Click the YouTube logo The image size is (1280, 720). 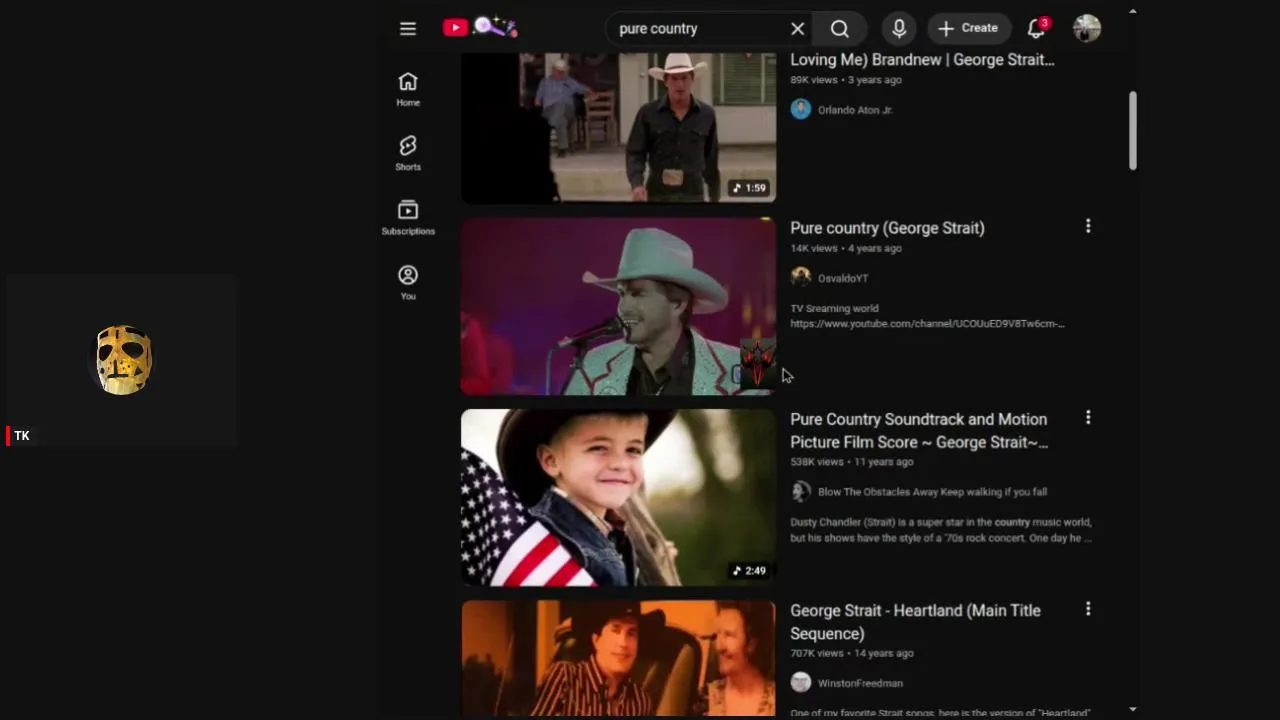[480, 28]
